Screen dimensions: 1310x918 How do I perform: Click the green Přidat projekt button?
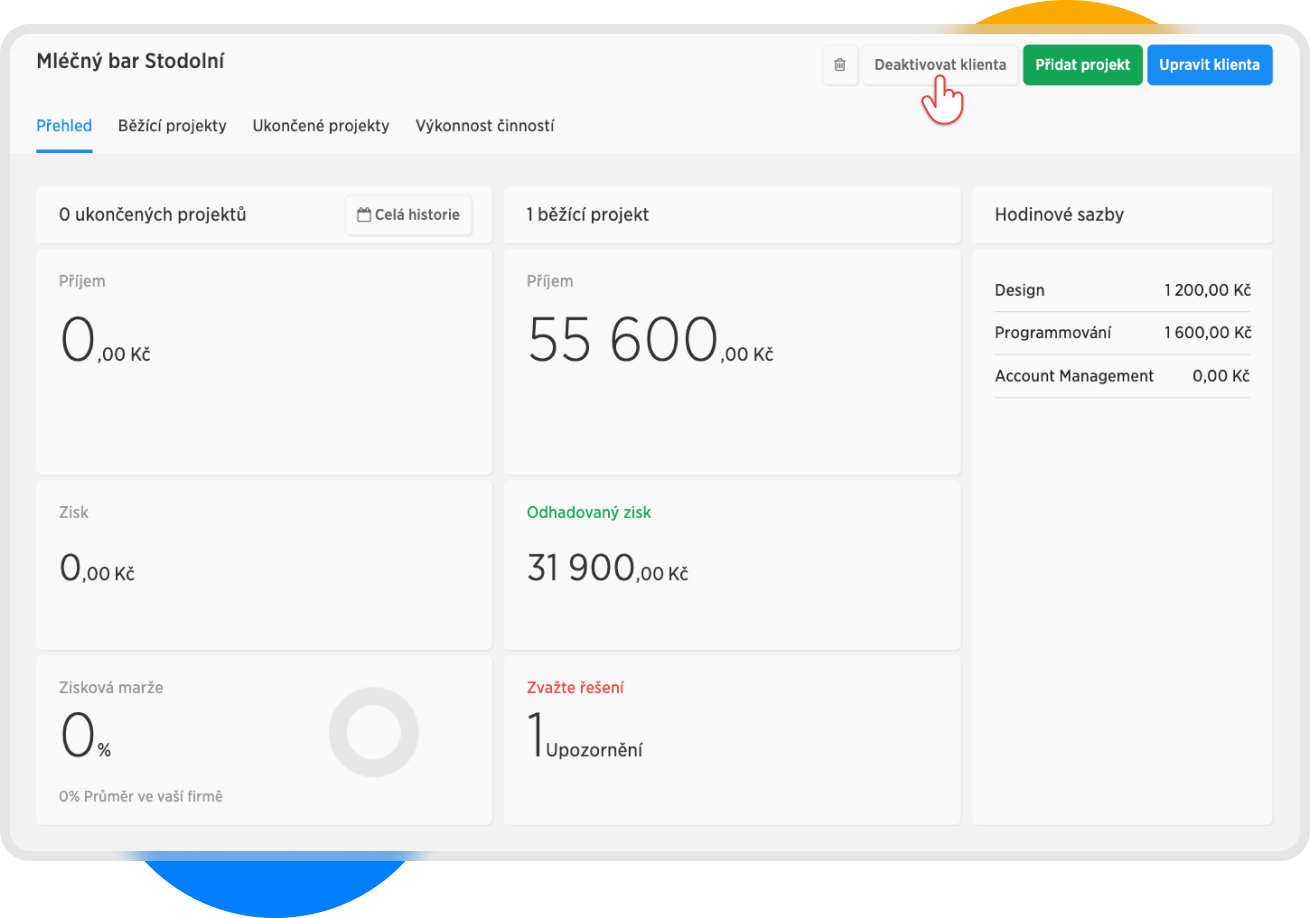tap(1082, 65)
